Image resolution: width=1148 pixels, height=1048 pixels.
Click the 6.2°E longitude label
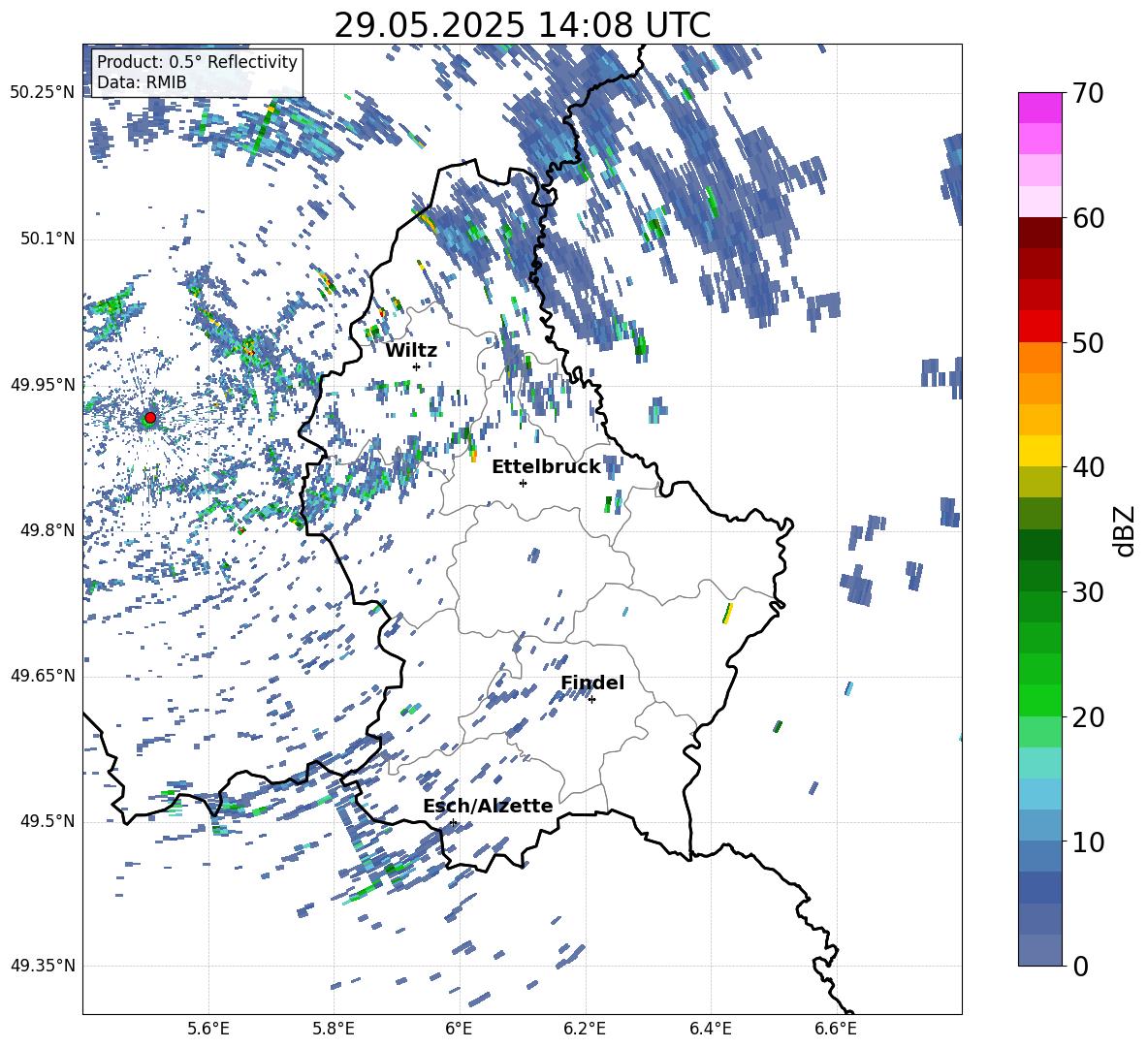(585, 1029)
